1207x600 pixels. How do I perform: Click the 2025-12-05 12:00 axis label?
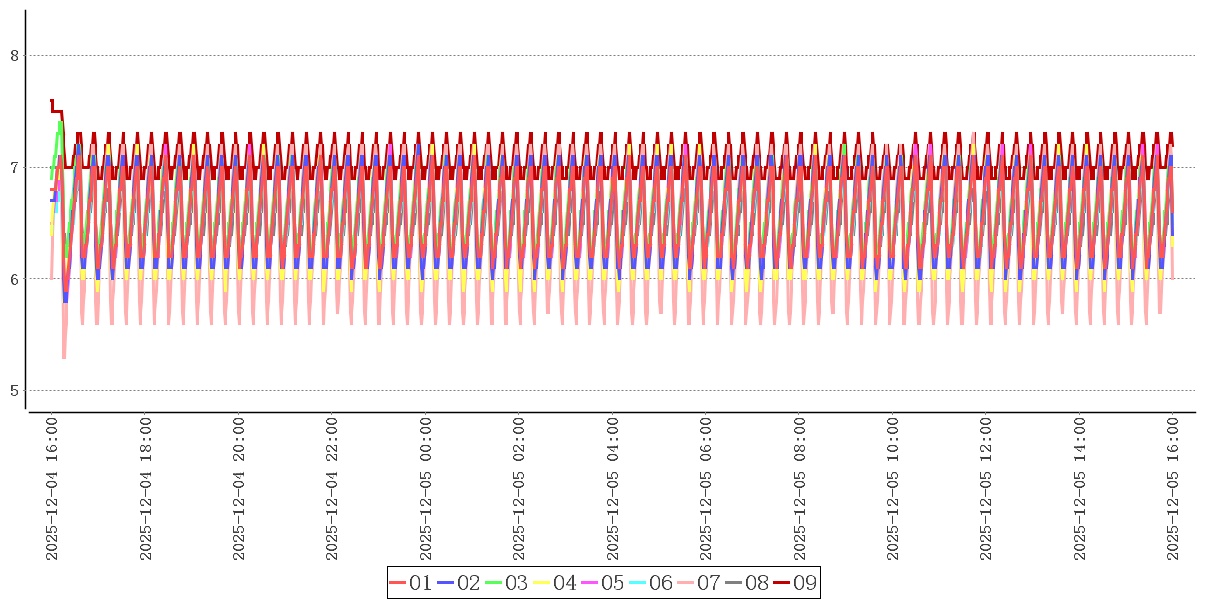tap(986, 489)
